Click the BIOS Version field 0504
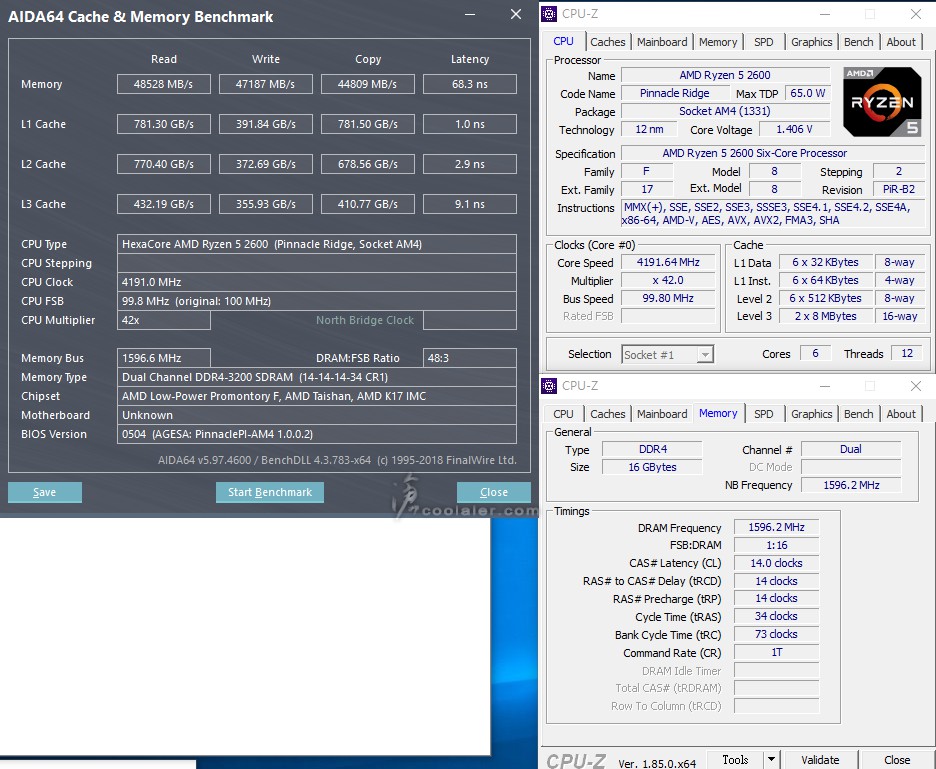Image resolution: width=936 pixels, height=769 pixels. click(x=317, y=434)
